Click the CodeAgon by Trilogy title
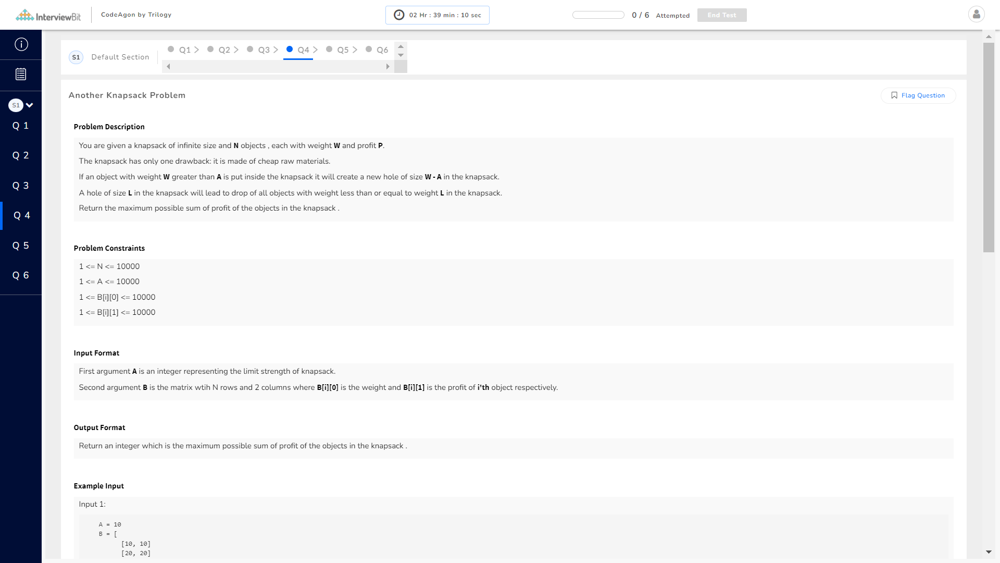Image resolution: width=1000 pixels, height=563 pixels. pos(136,15)
